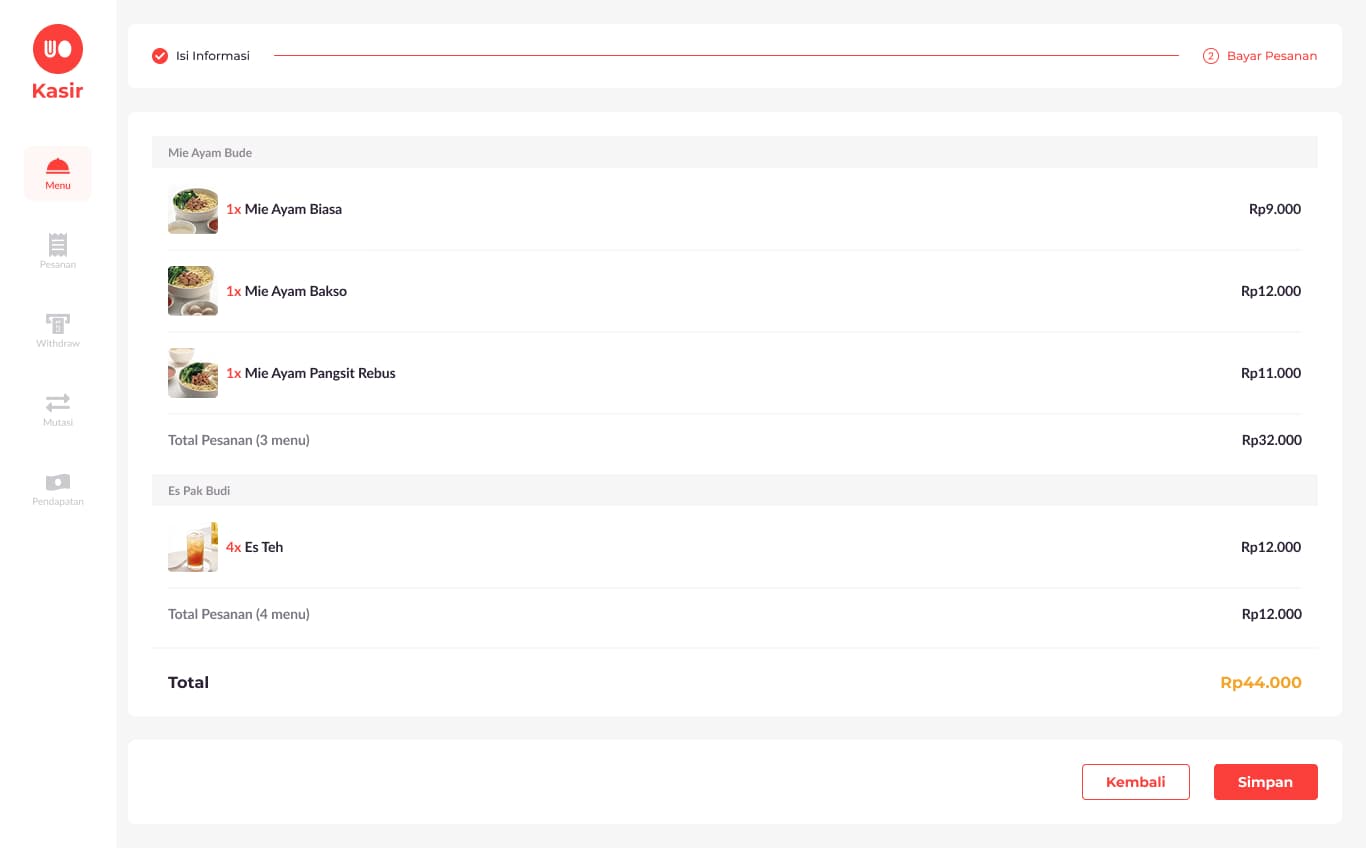Open the Withdraw sidebar icon
Viewport: 1366px width, 848px height.
[58, 323]
